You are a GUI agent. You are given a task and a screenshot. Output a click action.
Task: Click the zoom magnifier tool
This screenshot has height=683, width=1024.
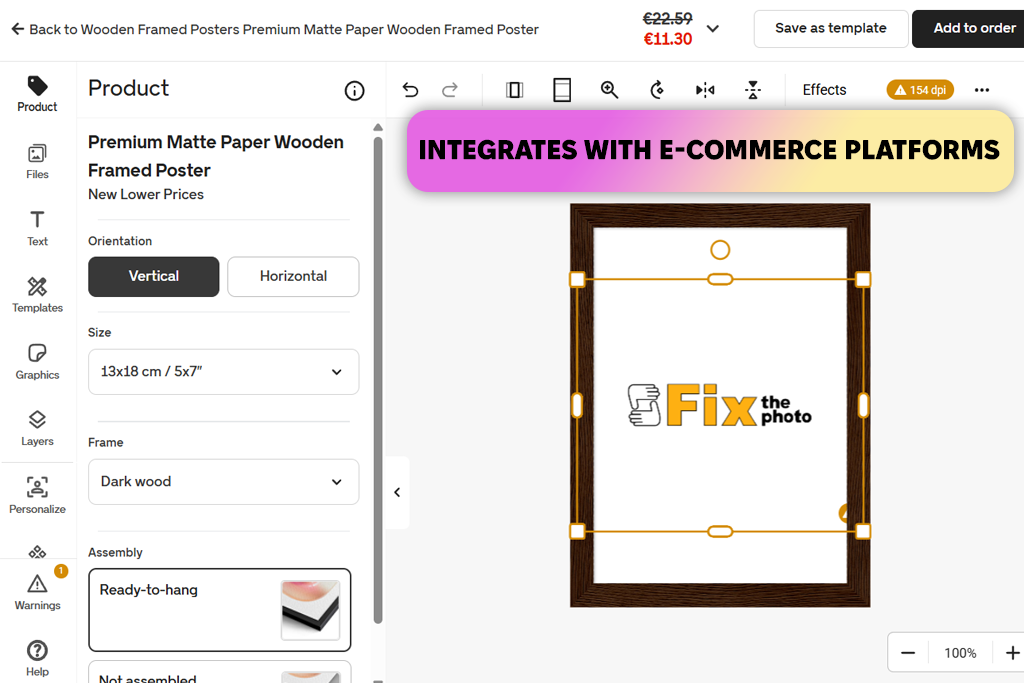pyautogui.click(x=609, y=89)
